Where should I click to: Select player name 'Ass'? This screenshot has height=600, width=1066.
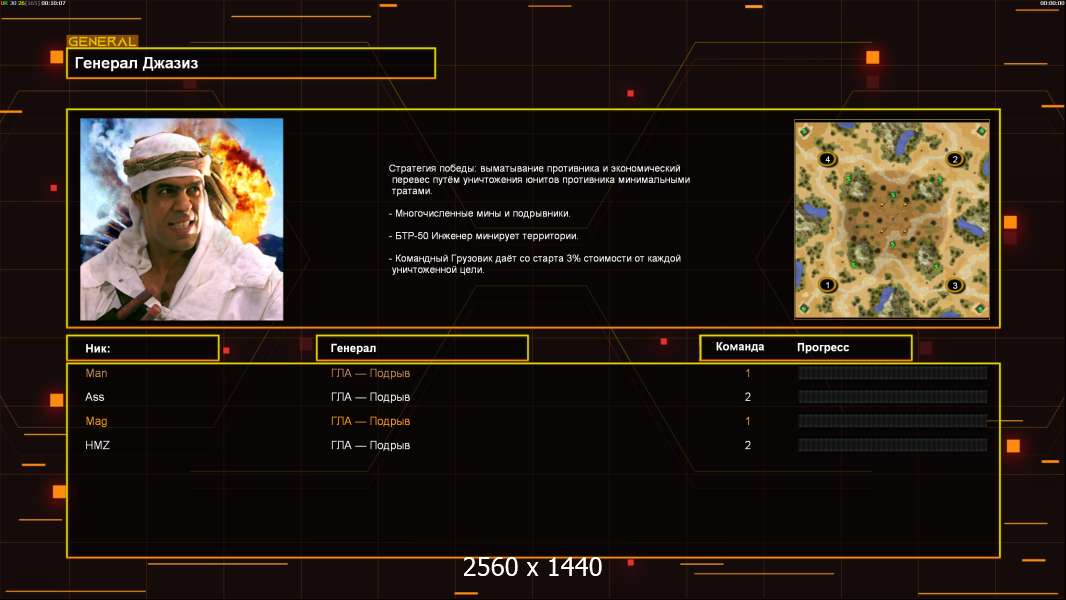94,397
